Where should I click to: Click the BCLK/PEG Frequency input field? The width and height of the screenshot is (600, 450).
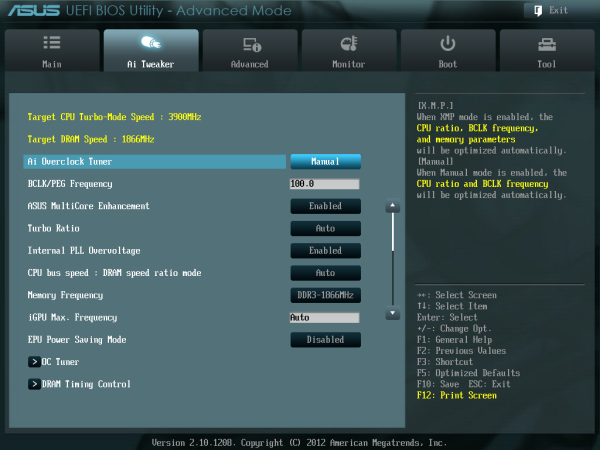tap(324, 184)
